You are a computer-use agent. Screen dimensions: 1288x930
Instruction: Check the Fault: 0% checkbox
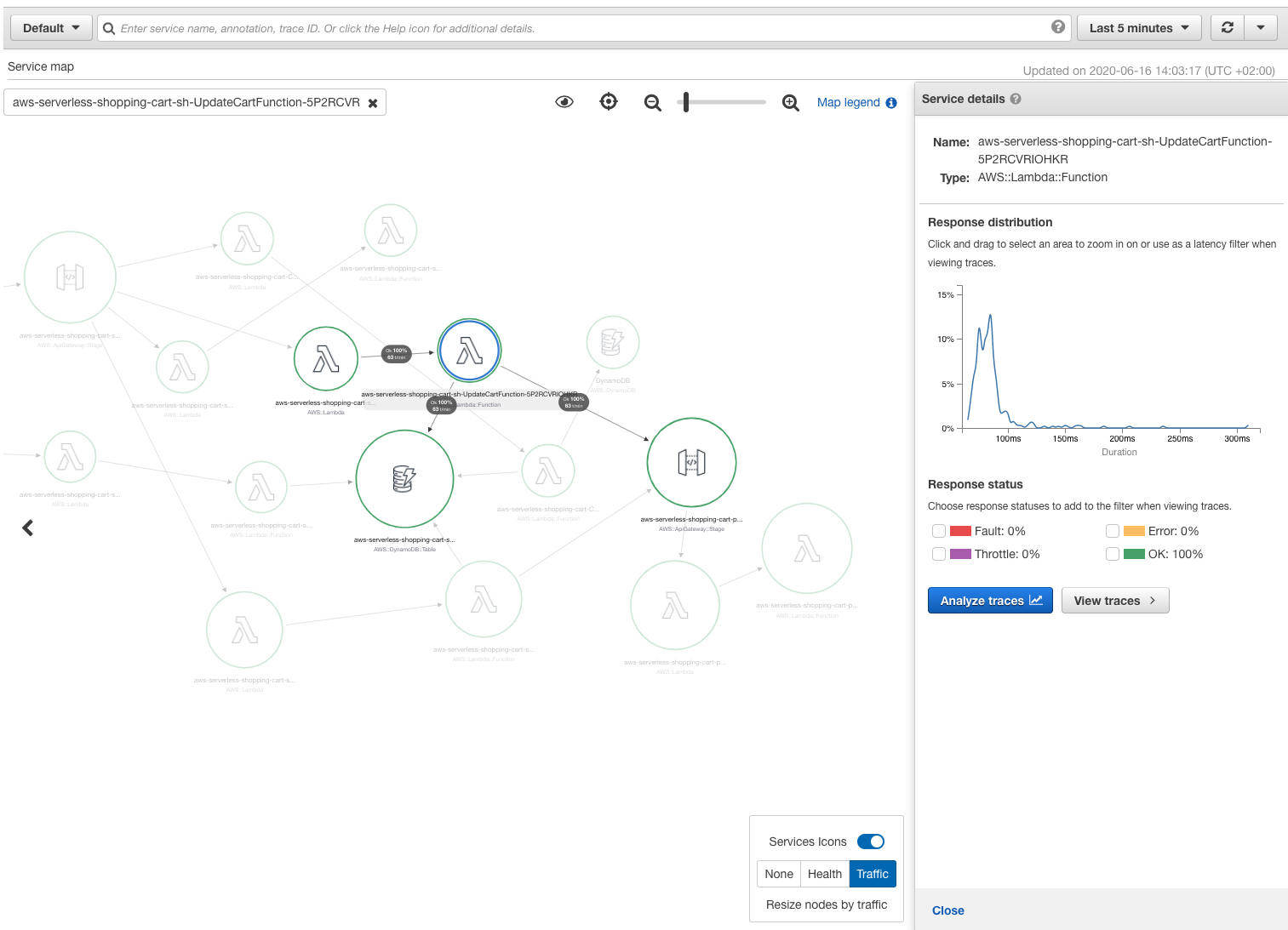point(939,531)
